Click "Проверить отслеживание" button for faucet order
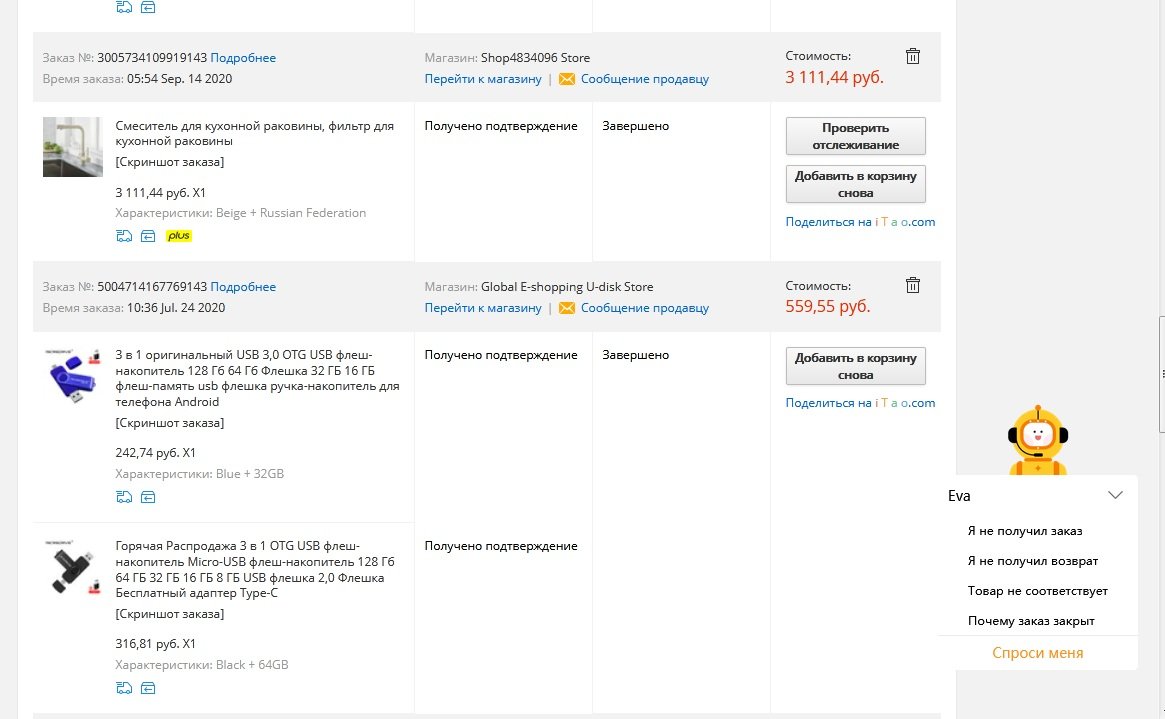The width and height of the screenshot is (1165, 719). (855, 136)
